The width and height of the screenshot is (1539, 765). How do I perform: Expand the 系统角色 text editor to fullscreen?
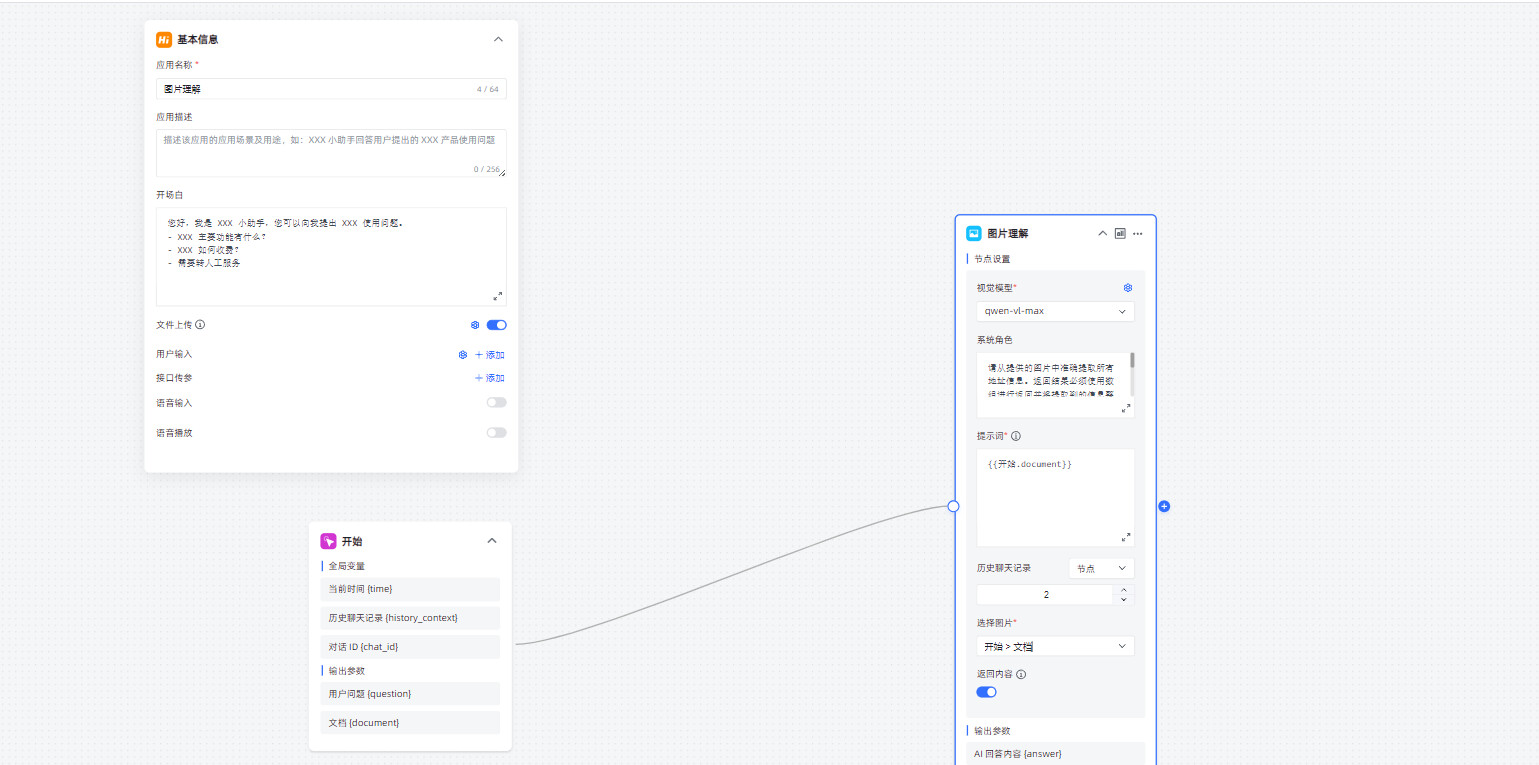pos(1126,408)
